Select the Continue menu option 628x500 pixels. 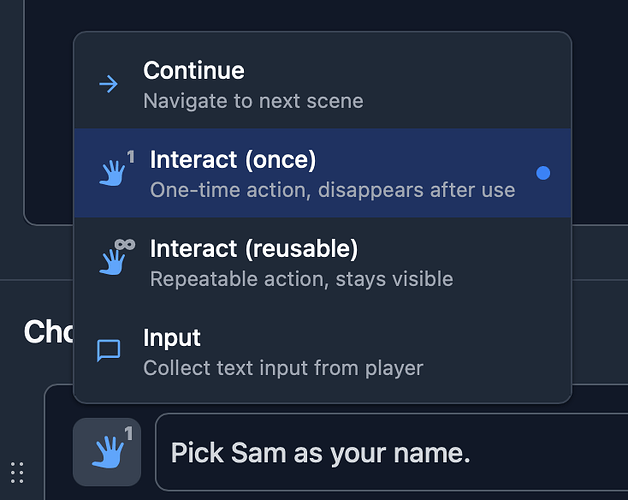pos(321,84)
